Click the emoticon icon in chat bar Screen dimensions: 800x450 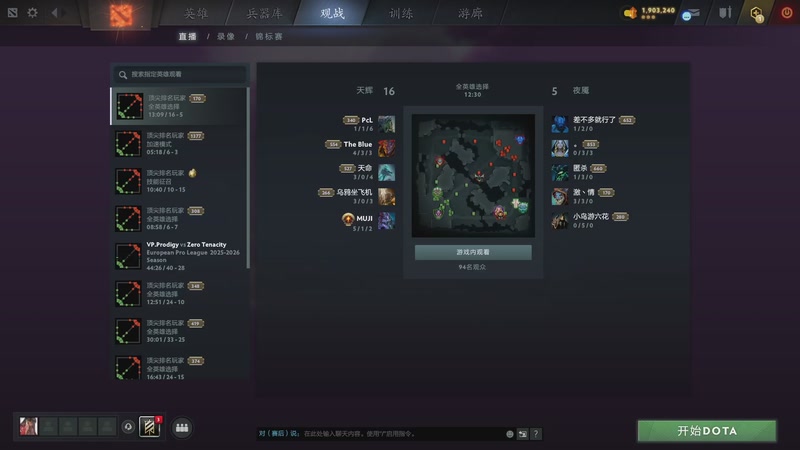tap(510, 434)
